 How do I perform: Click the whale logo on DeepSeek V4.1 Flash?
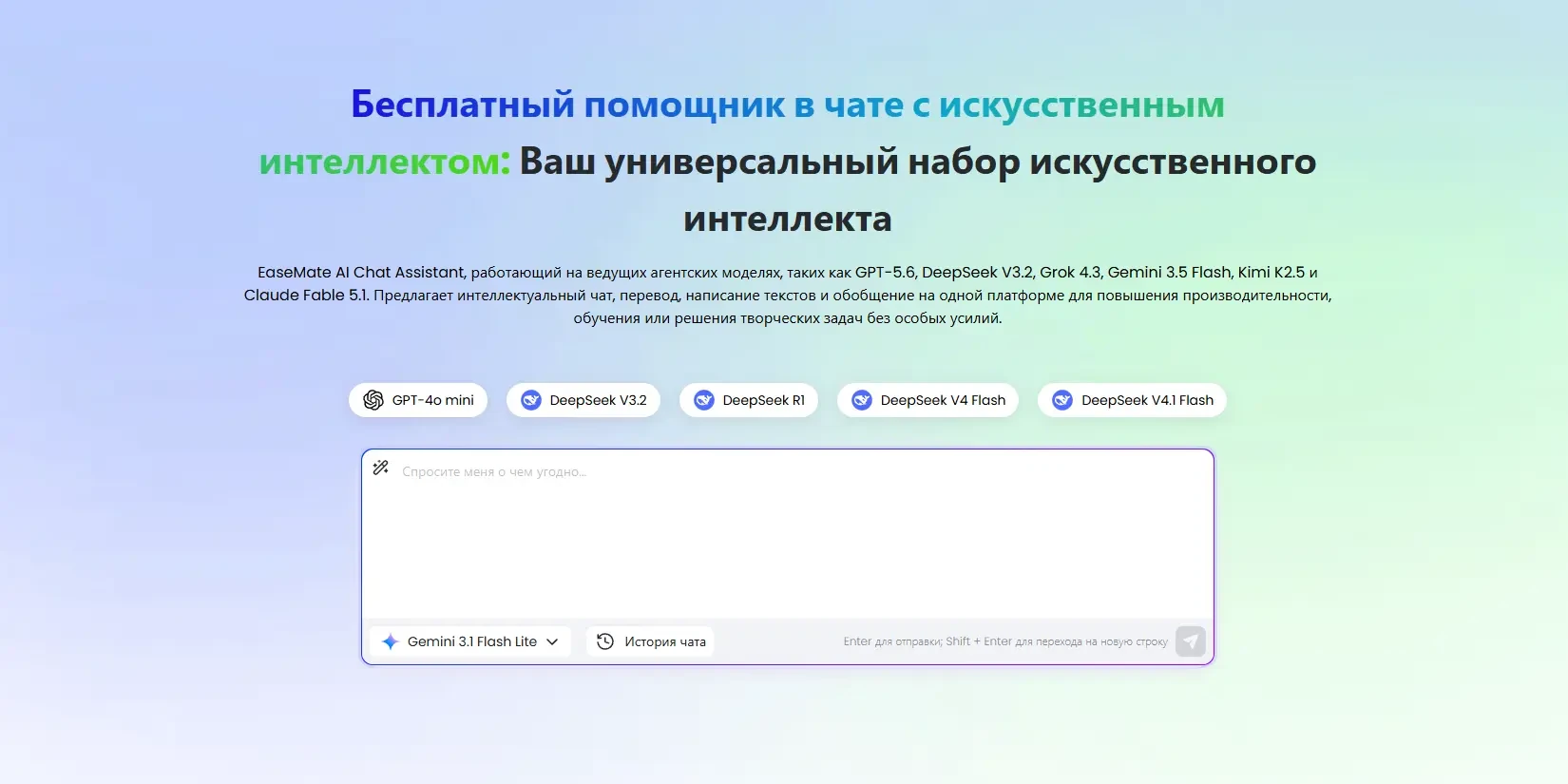[1062, 400]
